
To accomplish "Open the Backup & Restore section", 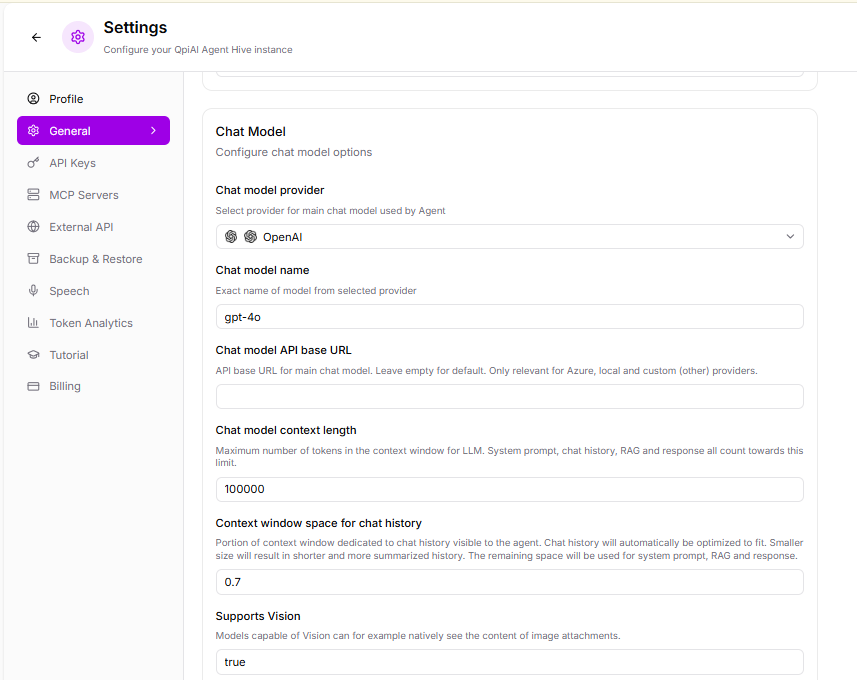I will point(95,259).
